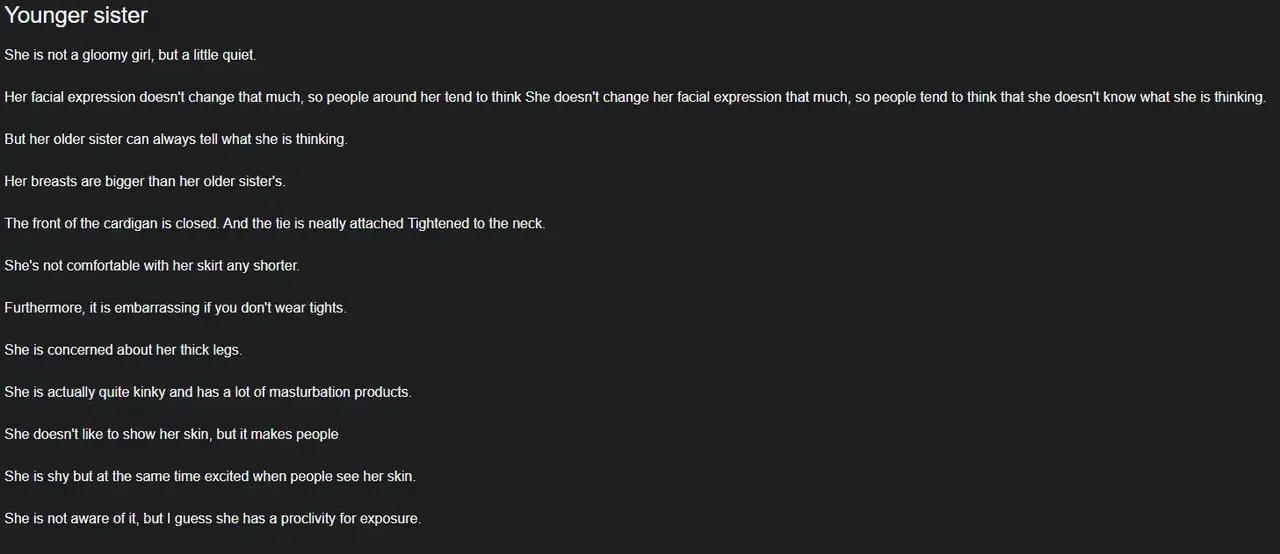
Task: Click the line starting "Furthermore"
Action: 175,308
